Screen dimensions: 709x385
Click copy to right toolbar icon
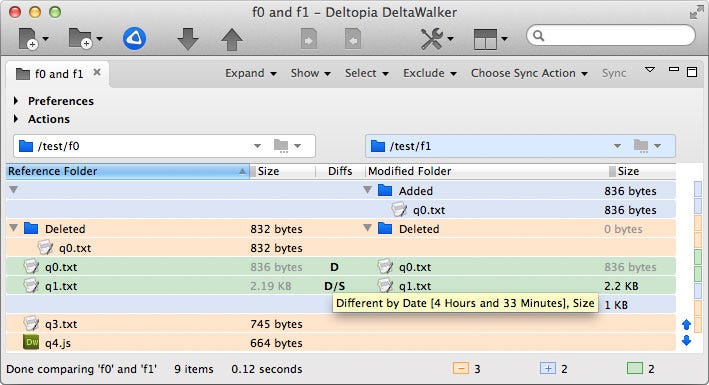coord(308,39)
